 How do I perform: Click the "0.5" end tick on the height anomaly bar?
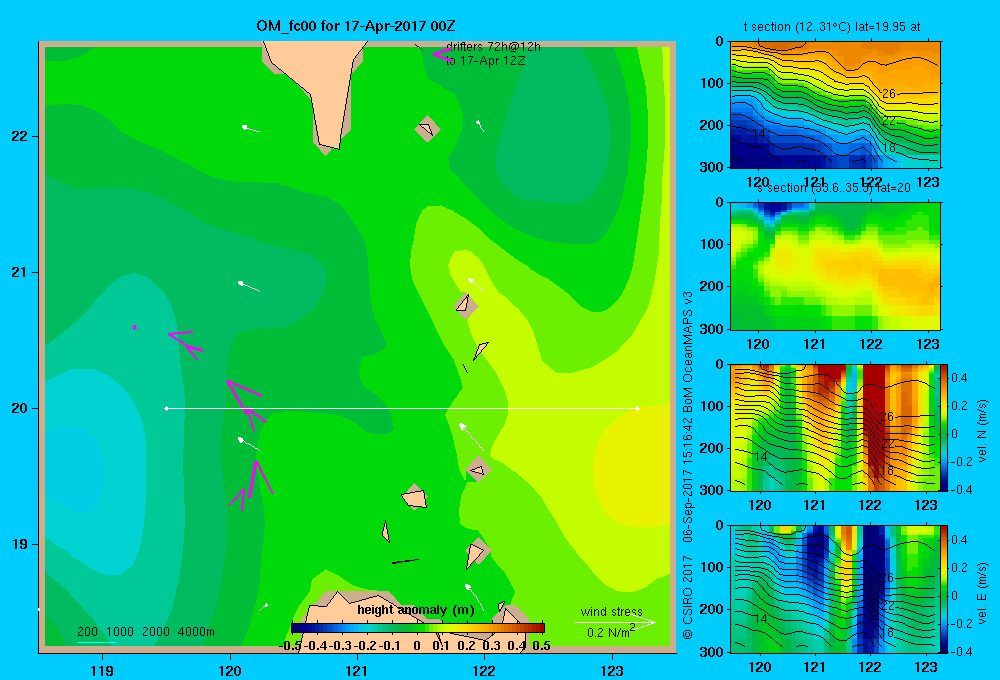[541, 646]
